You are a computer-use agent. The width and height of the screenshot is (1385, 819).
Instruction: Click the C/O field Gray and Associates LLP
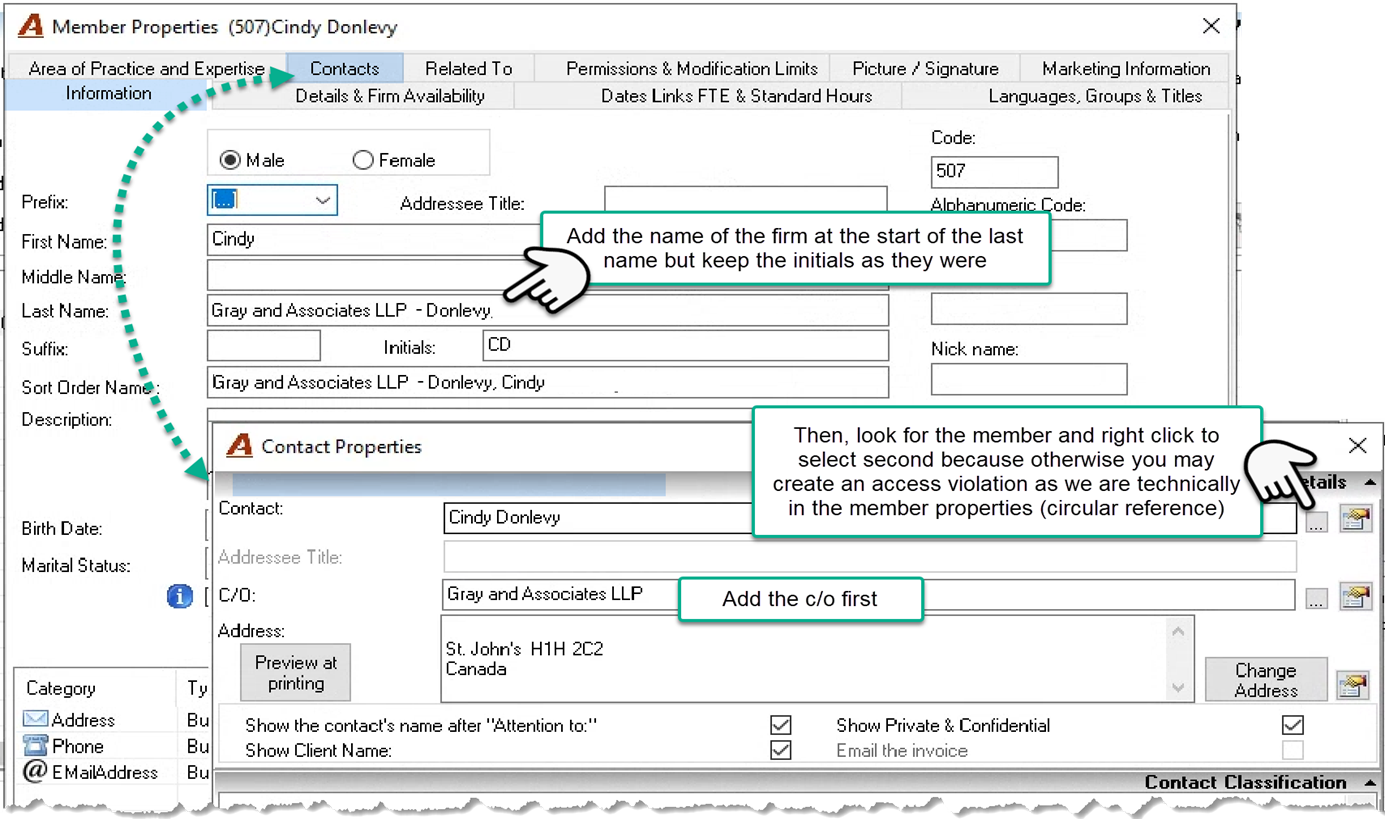coord(868,594)
